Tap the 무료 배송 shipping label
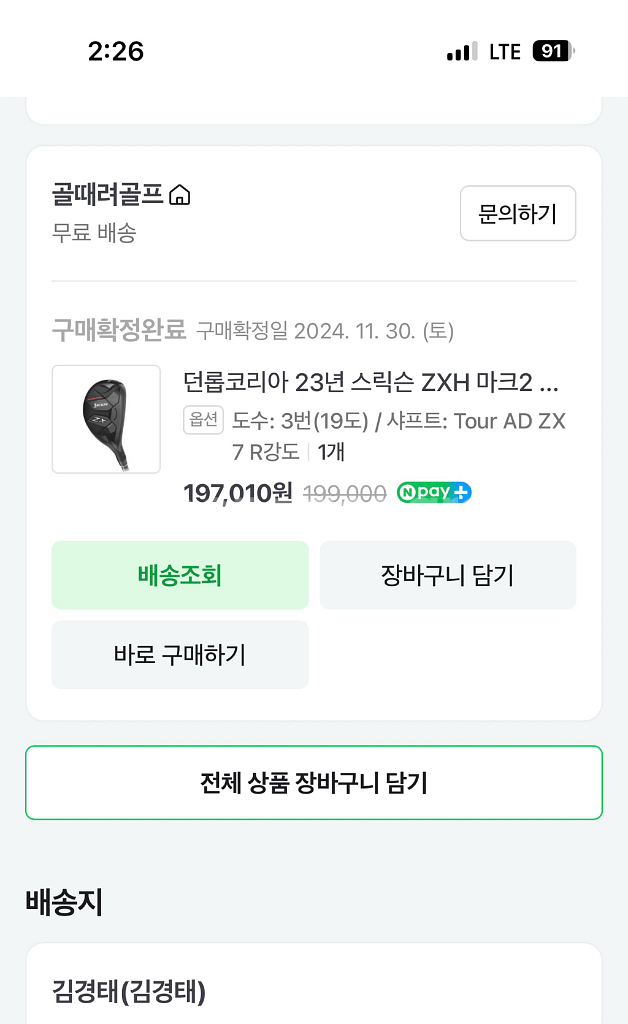This screenshot has height=1024, width=628. [94, 233]
